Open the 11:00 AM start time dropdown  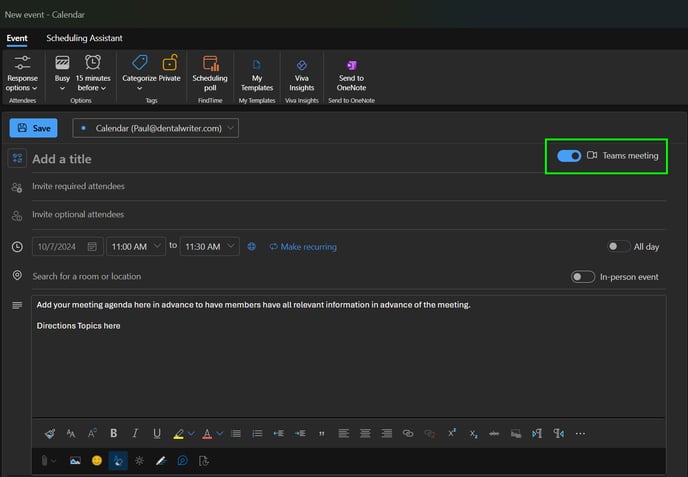136,247
